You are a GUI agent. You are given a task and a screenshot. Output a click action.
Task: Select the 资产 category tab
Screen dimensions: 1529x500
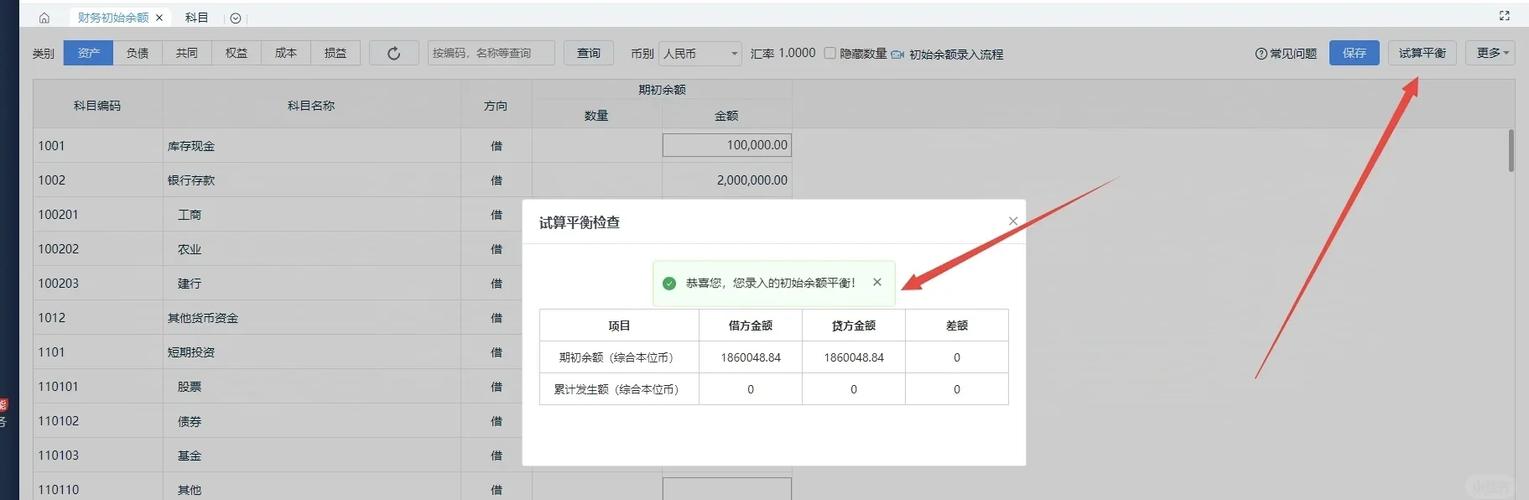click(x=88, y=53)
